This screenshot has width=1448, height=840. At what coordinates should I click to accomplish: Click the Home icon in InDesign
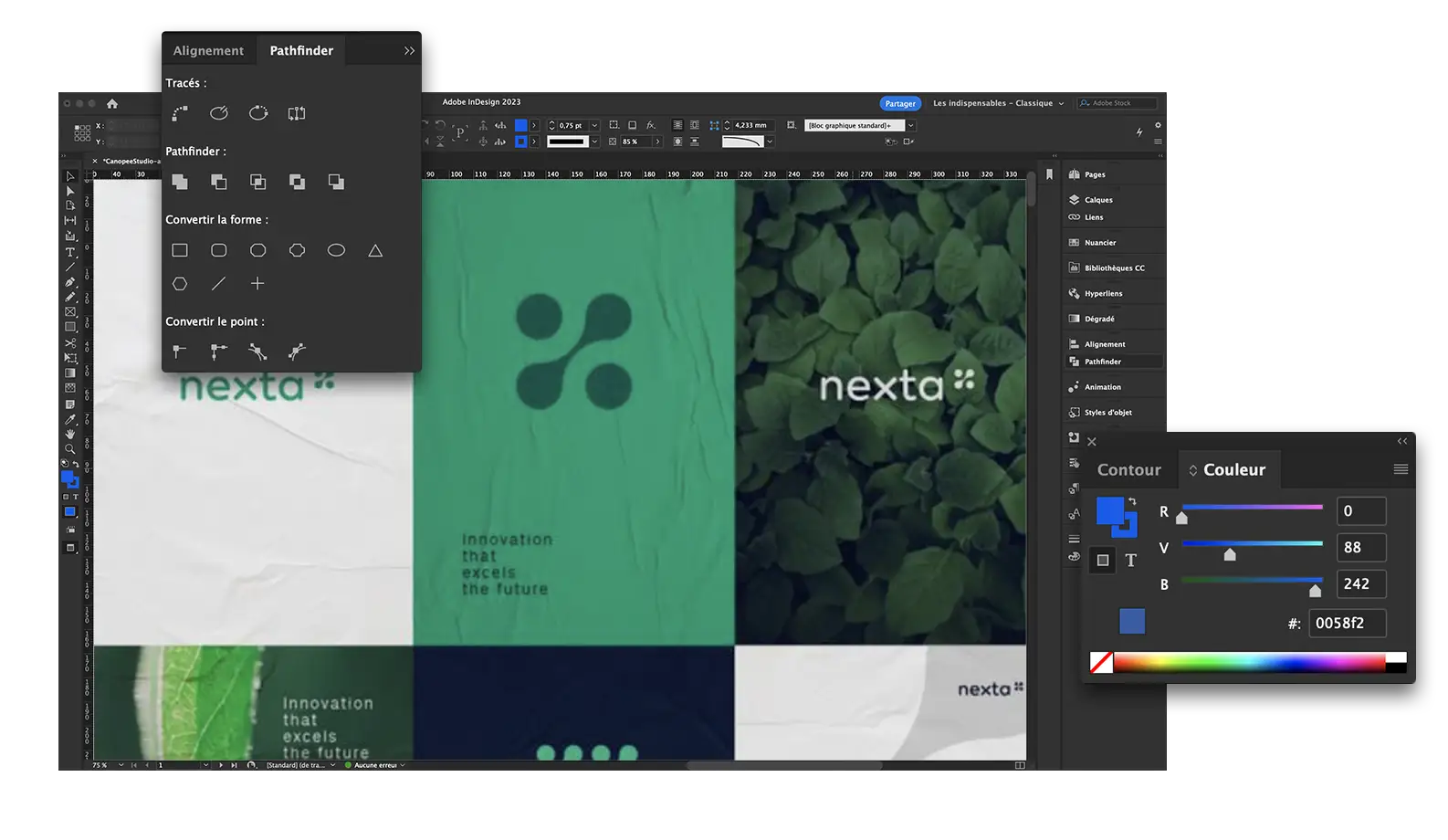click(112, 104)
